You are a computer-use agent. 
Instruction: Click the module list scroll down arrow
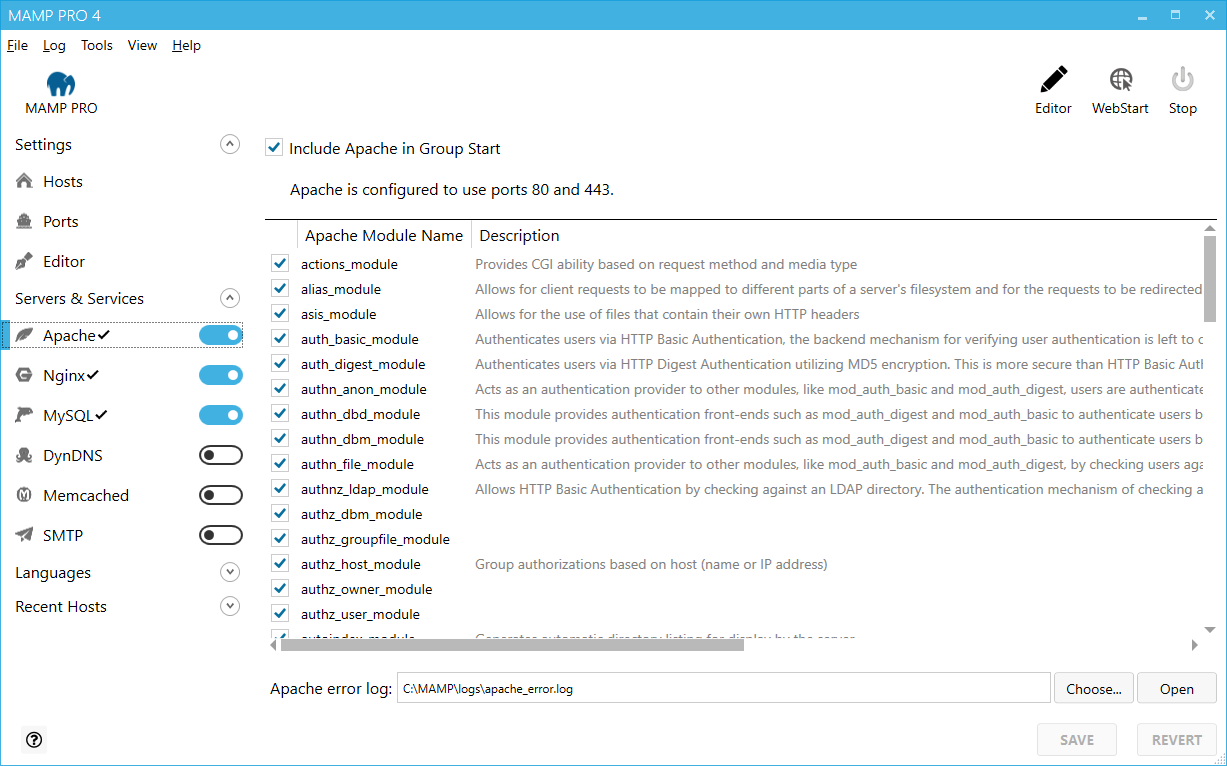click(x=1210, y=629)
